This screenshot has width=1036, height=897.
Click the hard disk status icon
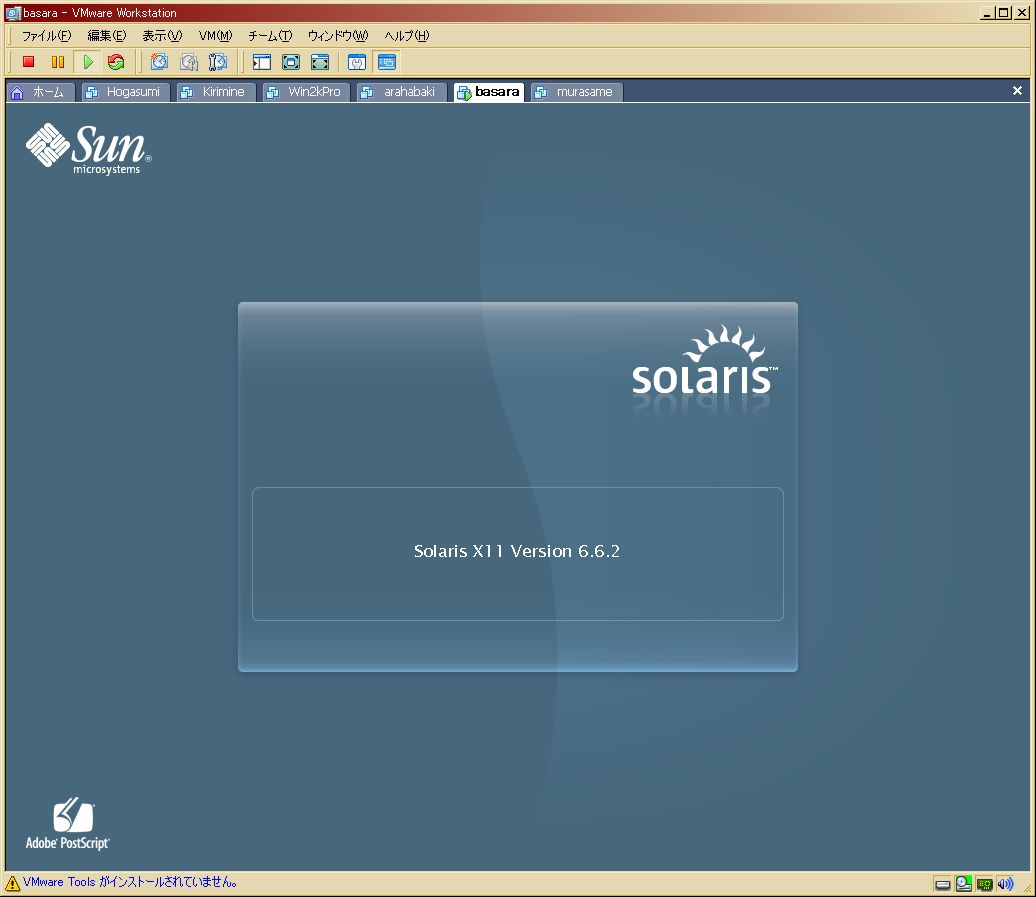point(943,884)
